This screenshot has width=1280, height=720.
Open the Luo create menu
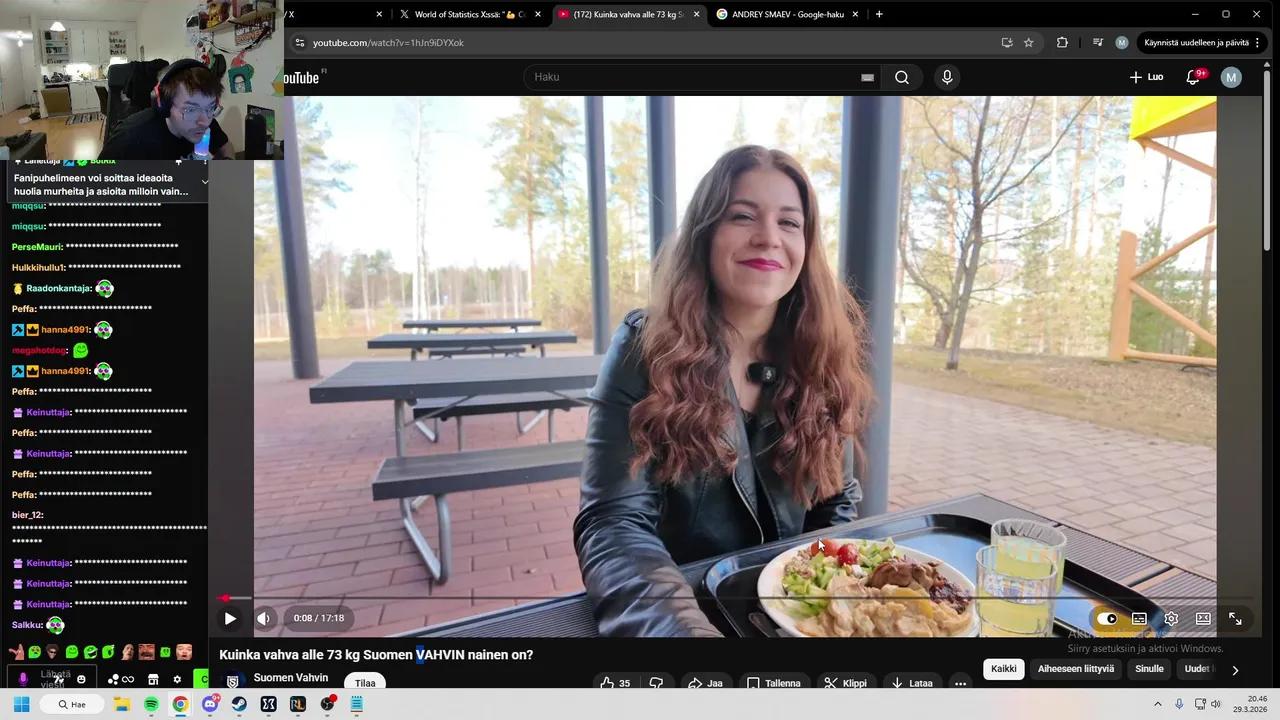(1146, 77)
